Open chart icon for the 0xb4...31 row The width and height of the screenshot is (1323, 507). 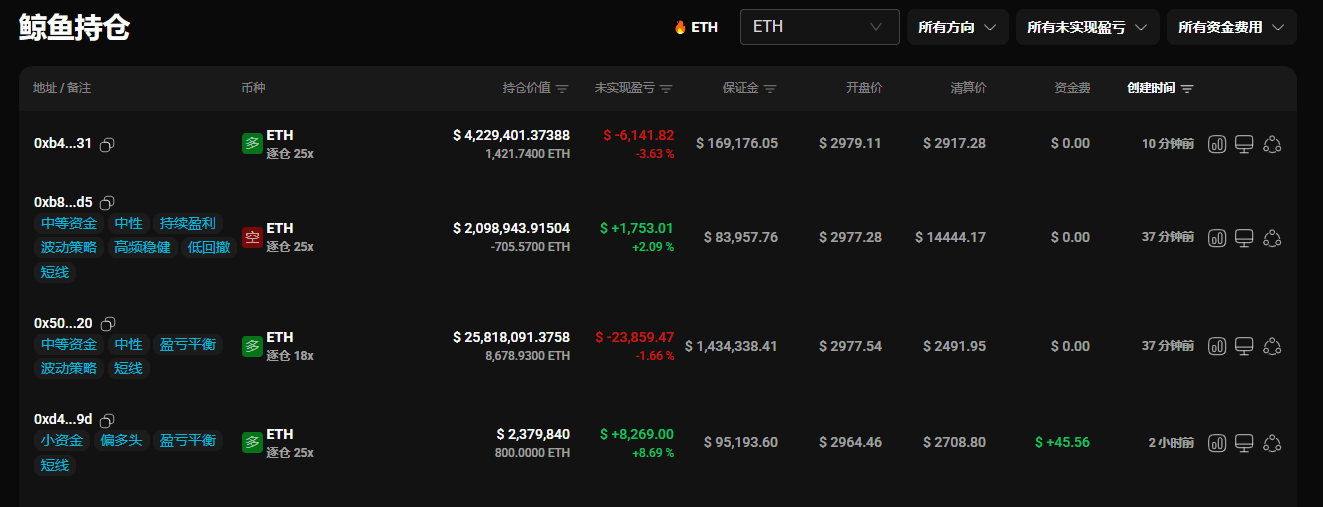1217,144
